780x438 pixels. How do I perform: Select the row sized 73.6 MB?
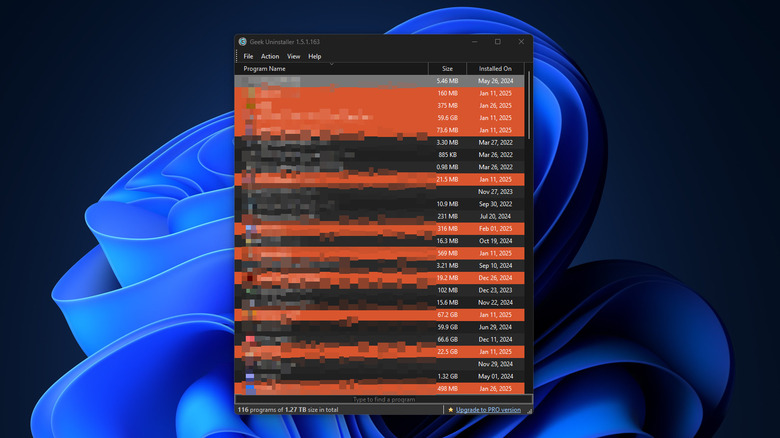[x=380, y=130]
